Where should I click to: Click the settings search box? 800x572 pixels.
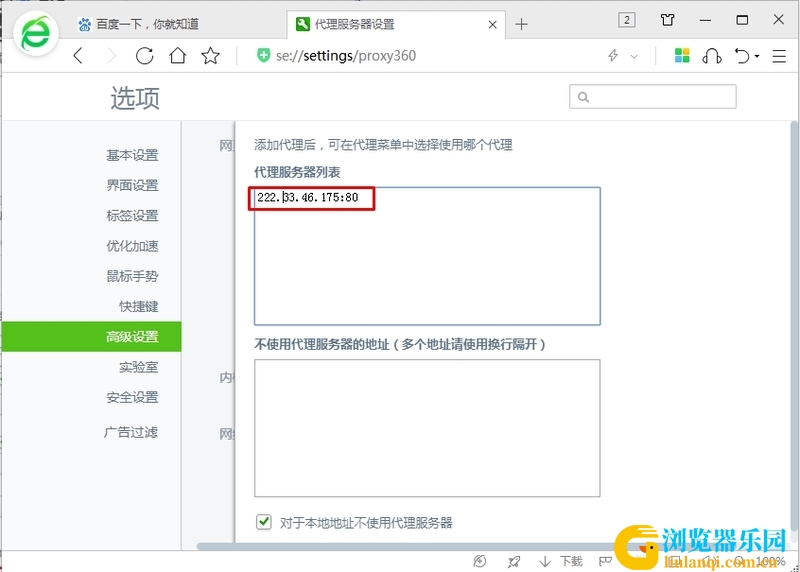tap(653, 96)
